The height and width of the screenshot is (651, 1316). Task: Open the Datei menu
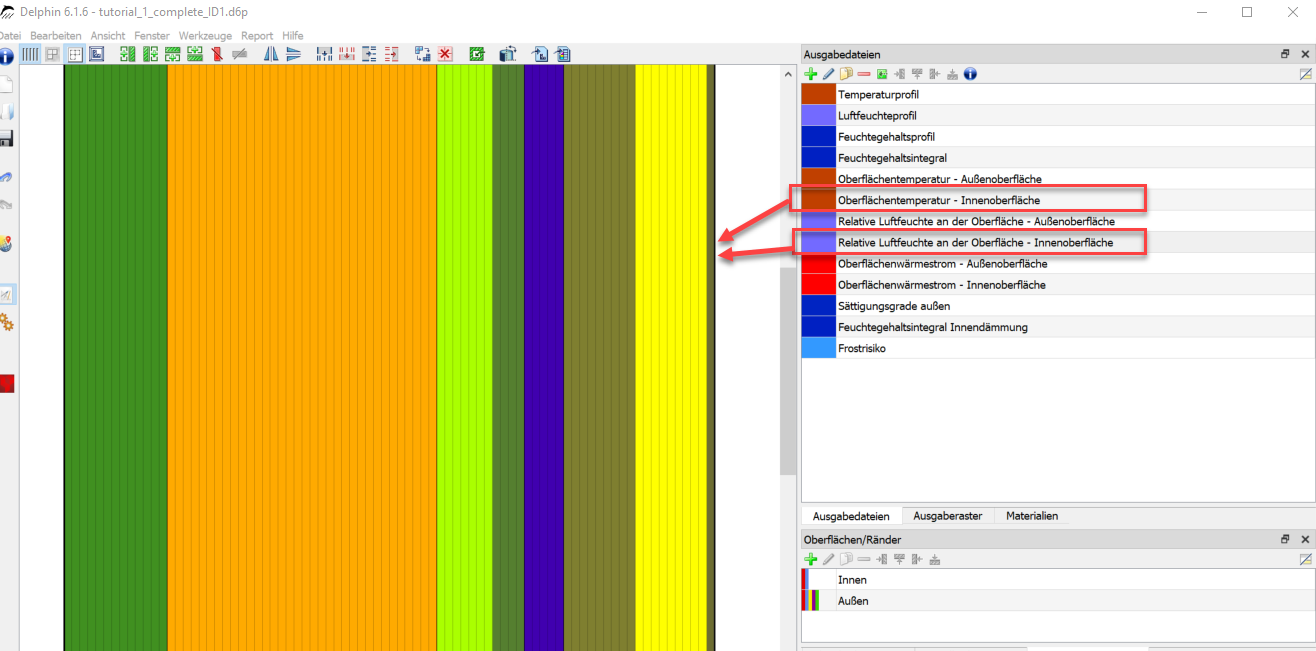(x=10, y=35)
